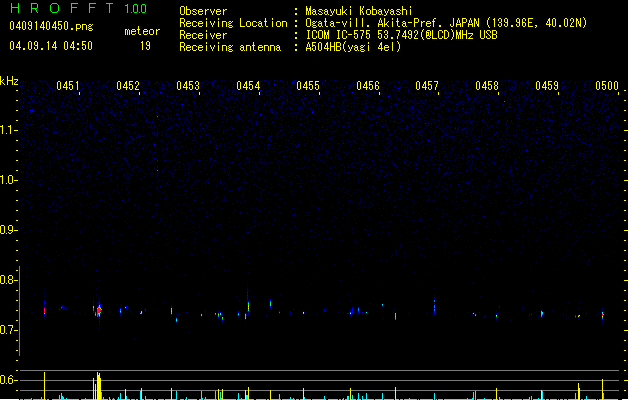Viewport: 629px width, 400px height.
Task: Click the 1.0 kHz axis label
Action: (9, 180)
